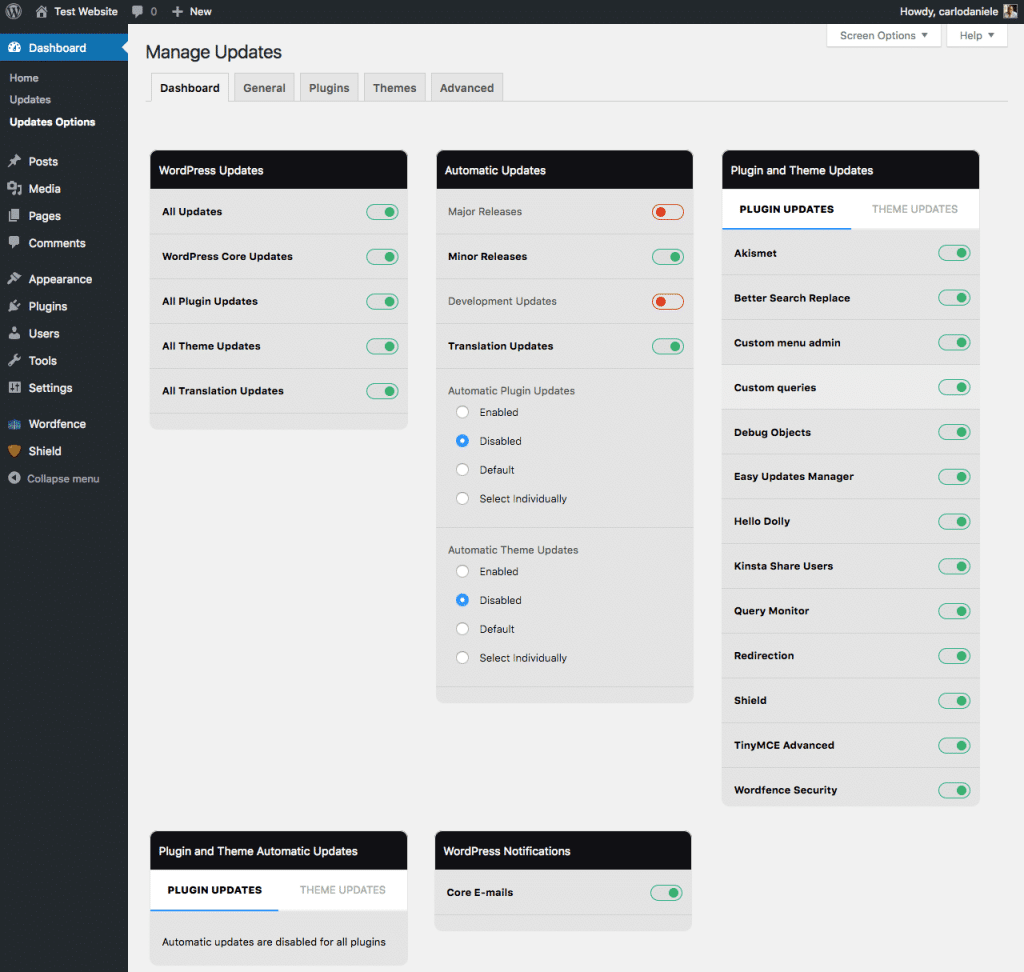Switch to the Themes tab

(x=394, y=87)
